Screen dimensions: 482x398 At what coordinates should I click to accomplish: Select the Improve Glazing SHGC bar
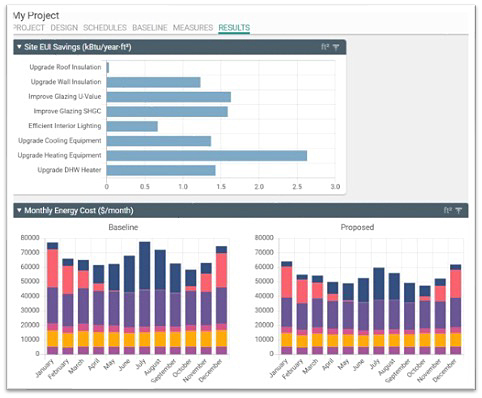(167, 112)
